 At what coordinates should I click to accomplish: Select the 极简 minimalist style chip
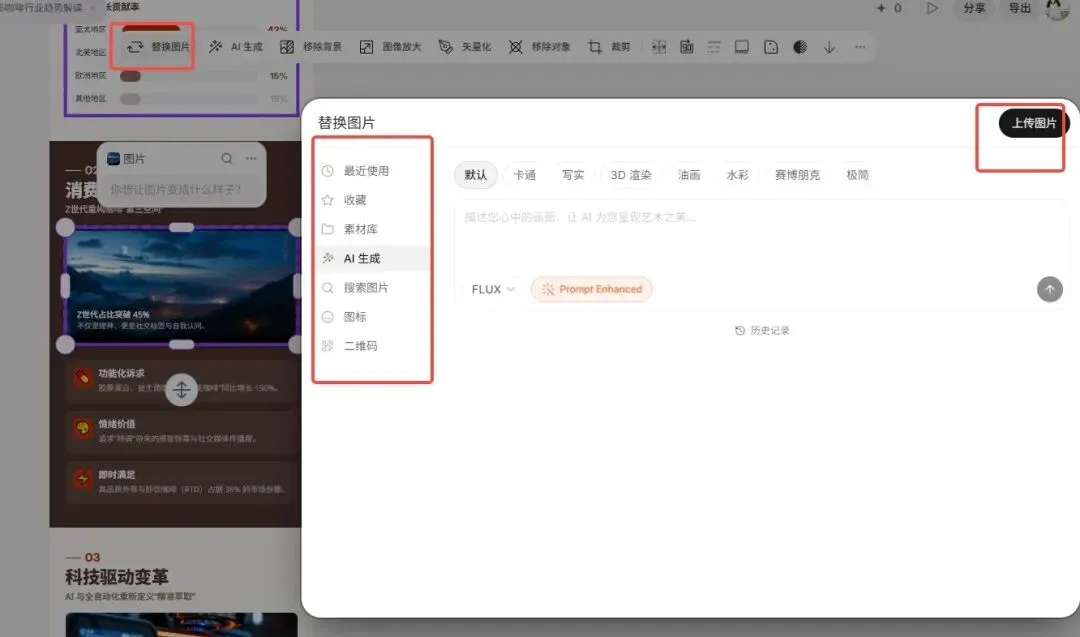[858, 175]
